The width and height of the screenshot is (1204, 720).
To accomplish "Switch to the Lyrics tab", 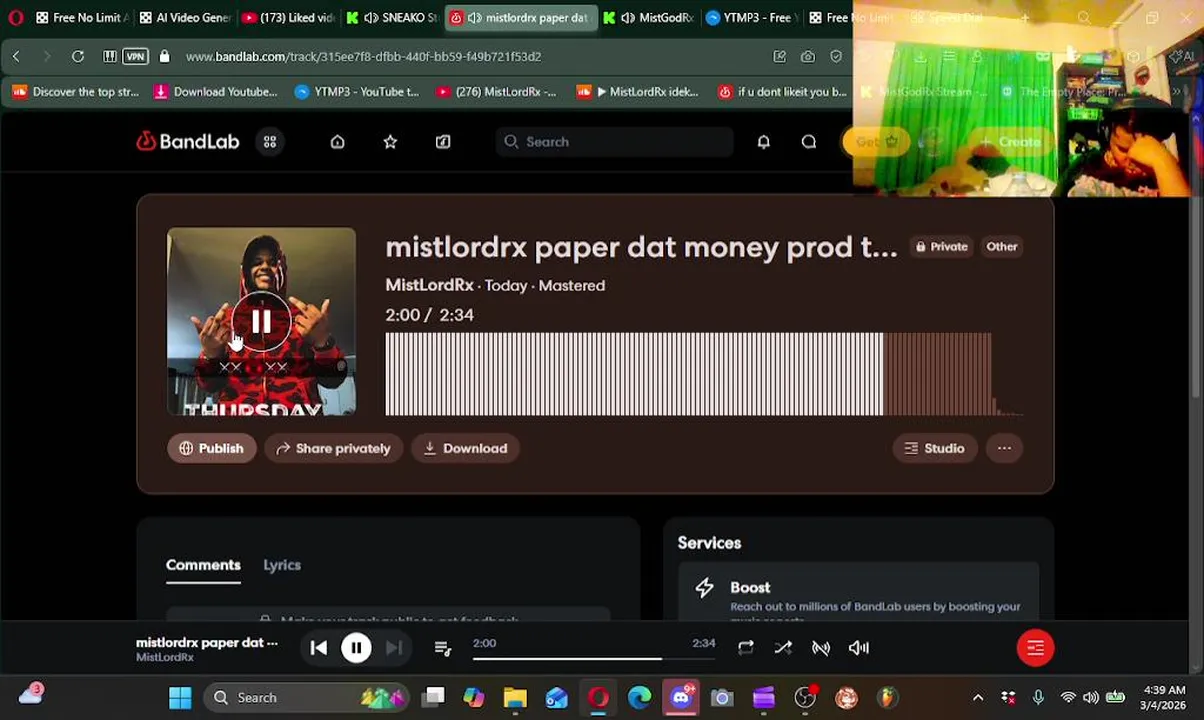I will point(282,565).
